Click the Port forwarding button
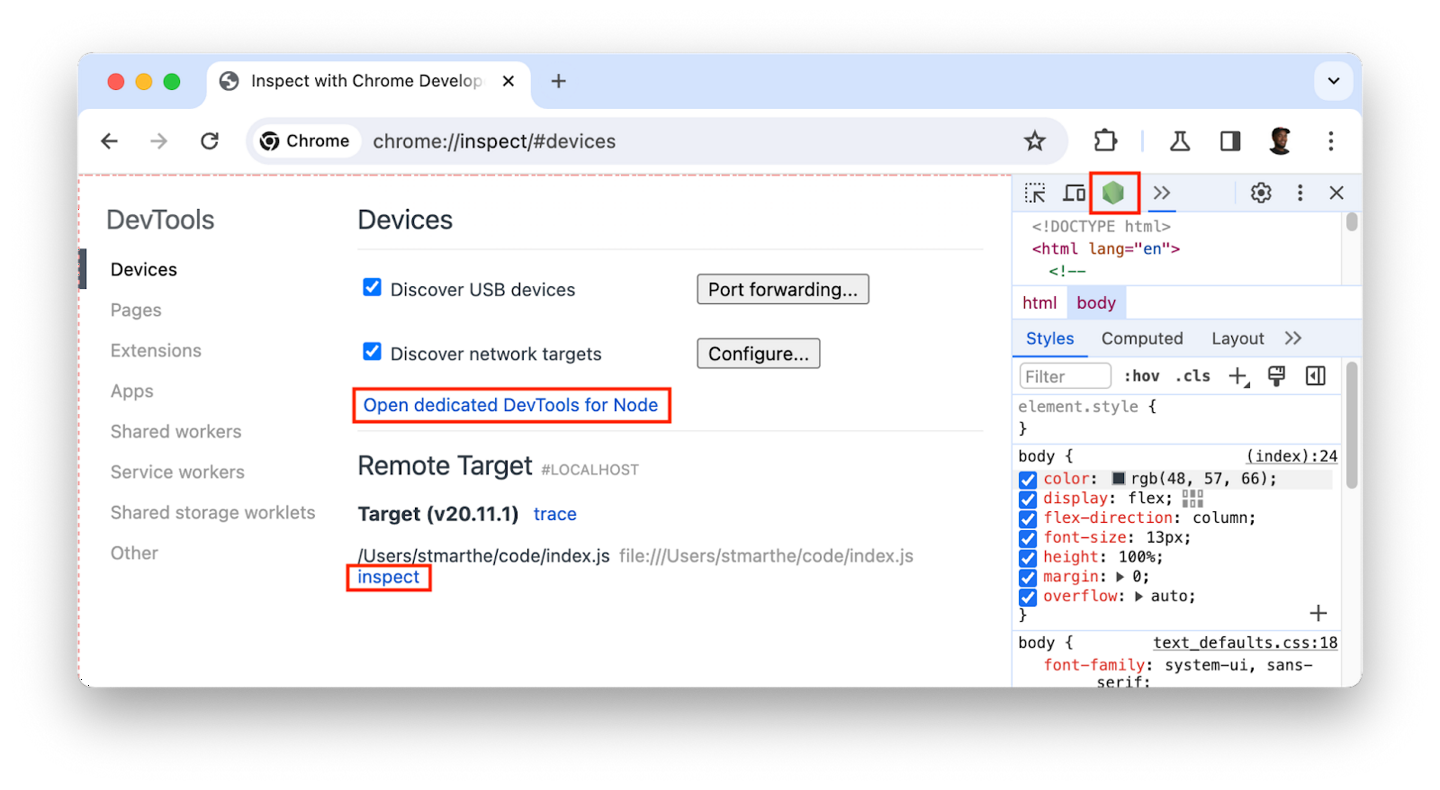The width and height of the screenshot is (1440, 790). click(782, 289)
